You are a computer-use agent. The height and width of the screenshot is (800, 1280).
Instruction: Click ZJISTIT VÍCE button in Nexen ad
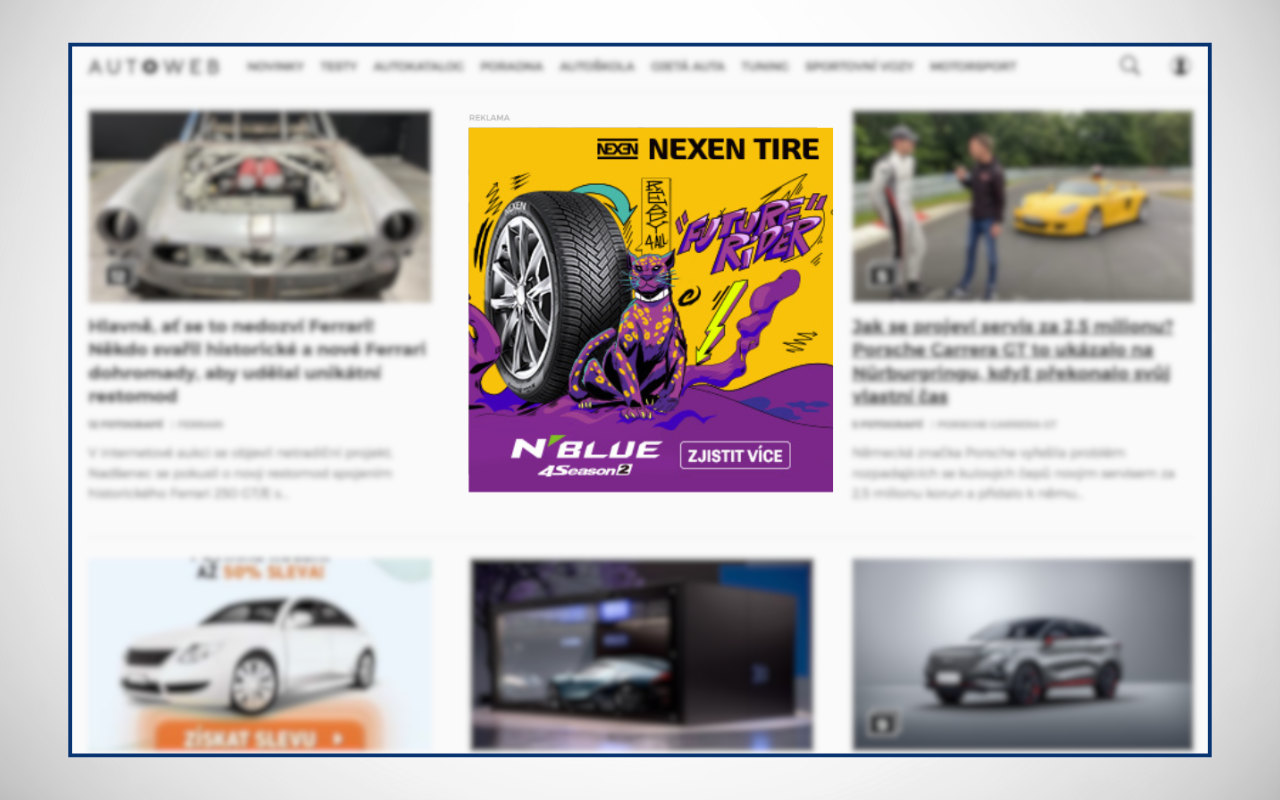pos(735,455)
